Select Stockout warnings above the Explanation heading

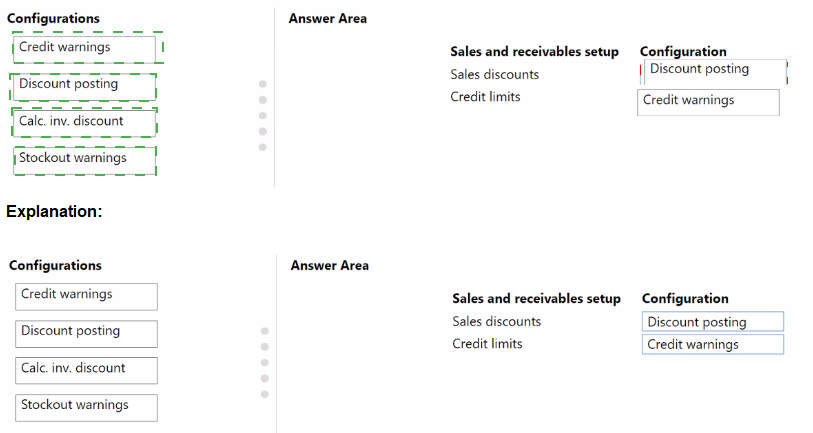[85, 159]
